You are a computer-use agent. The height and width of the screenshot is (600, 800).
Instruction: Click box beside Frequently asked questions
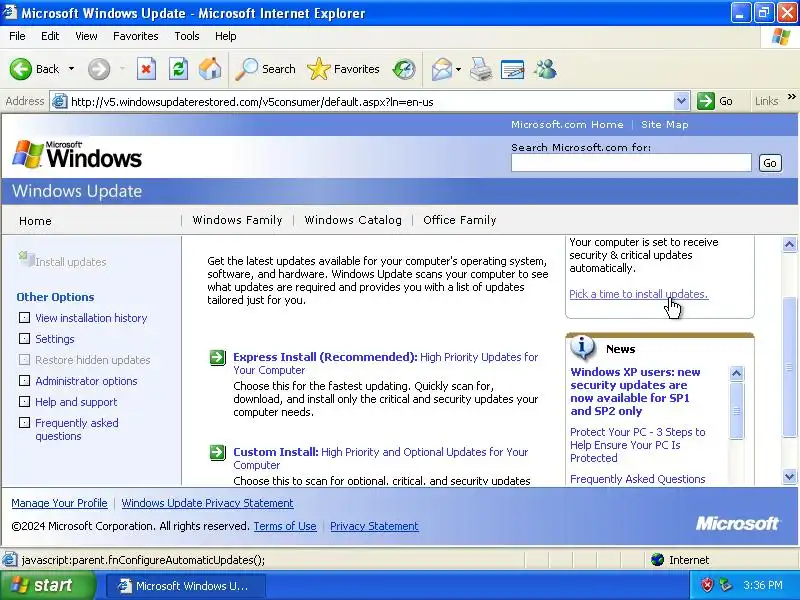(x=24, y=422)
